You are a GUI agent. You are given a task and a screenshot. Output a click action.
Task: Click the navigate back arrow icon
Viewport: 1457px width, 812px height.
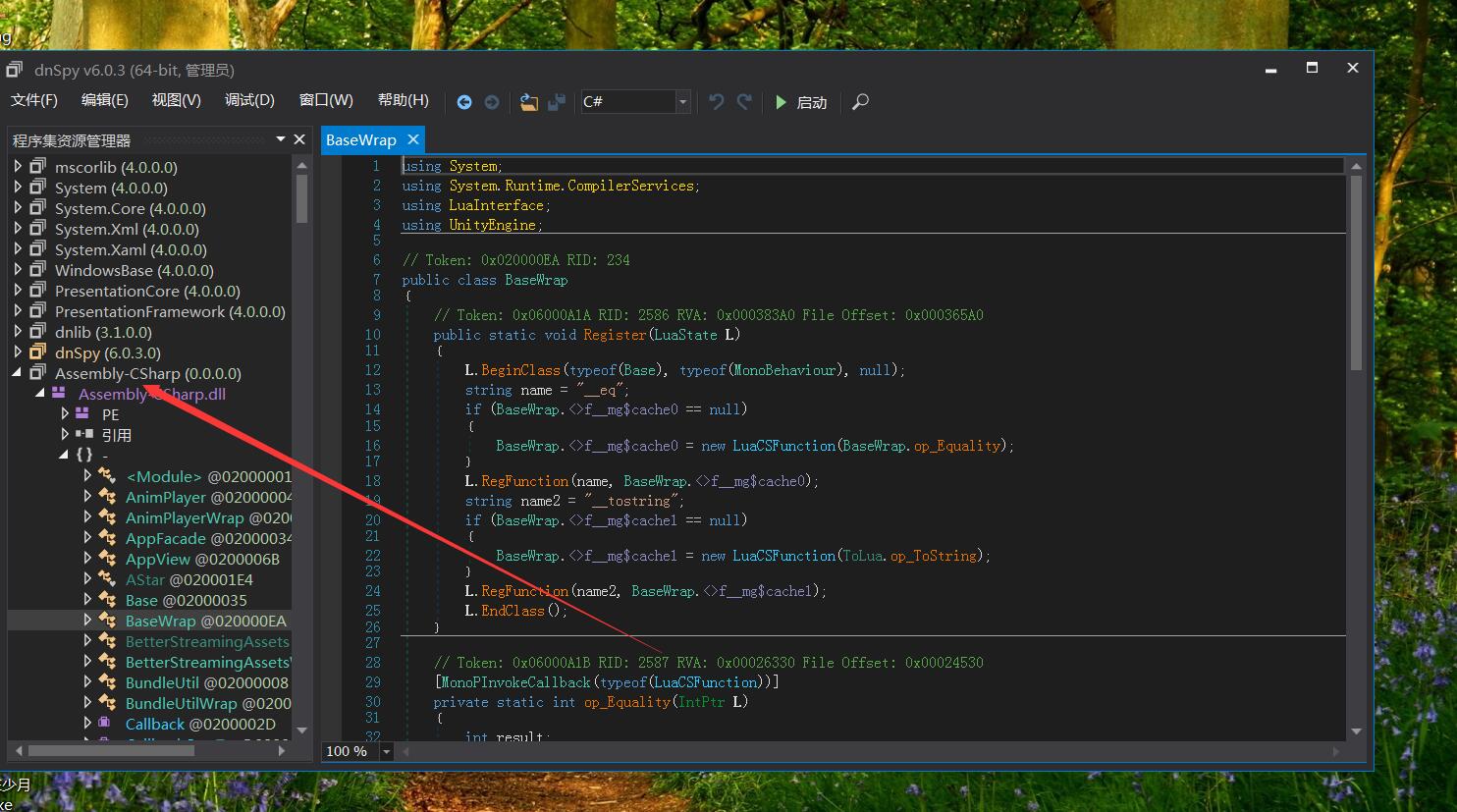click(x=464, y=102)
